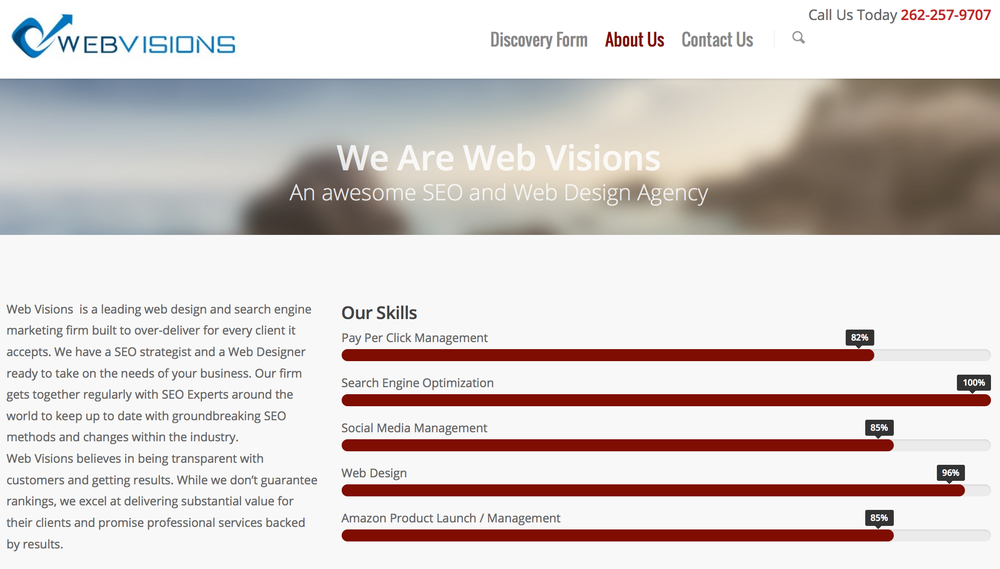1000x569 pixels.
Task: Click the 85% badge for Amazon Product Launch
Action: tap(879, 518)
